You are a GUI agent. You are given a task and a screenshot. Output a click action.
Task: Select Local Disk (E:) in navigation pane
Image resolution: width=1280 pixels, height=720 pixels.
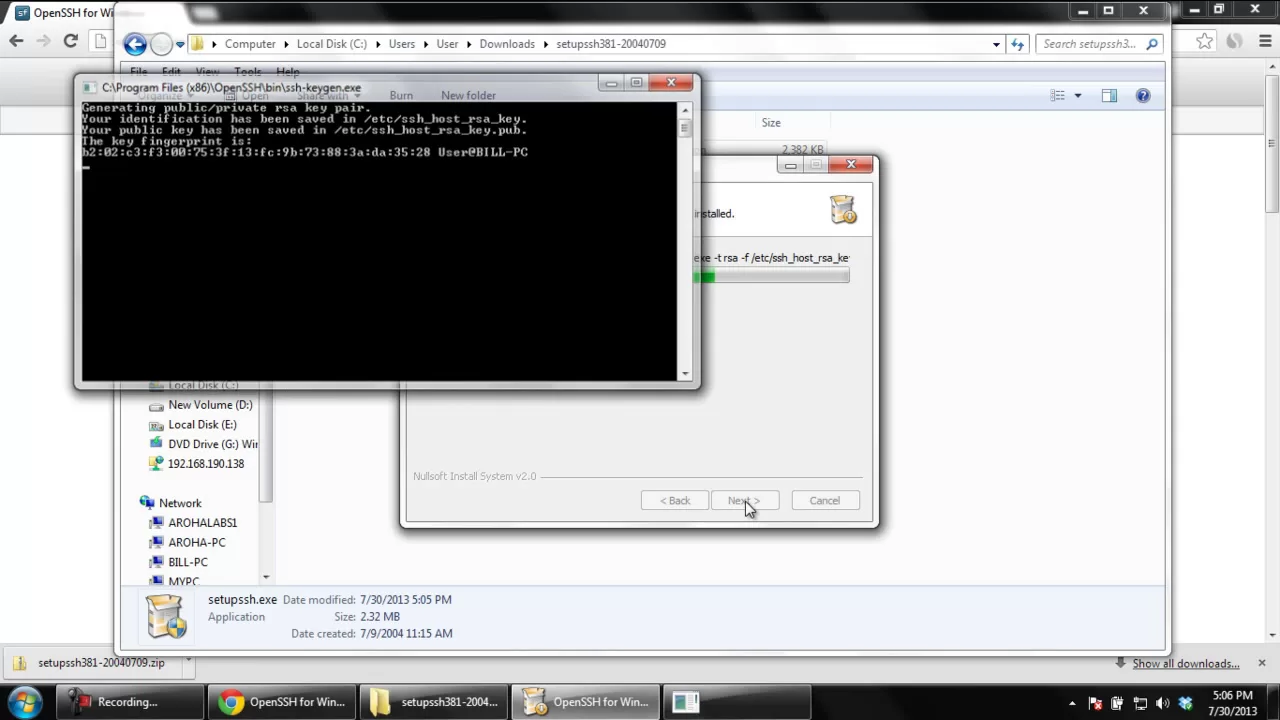coord(202,424)
